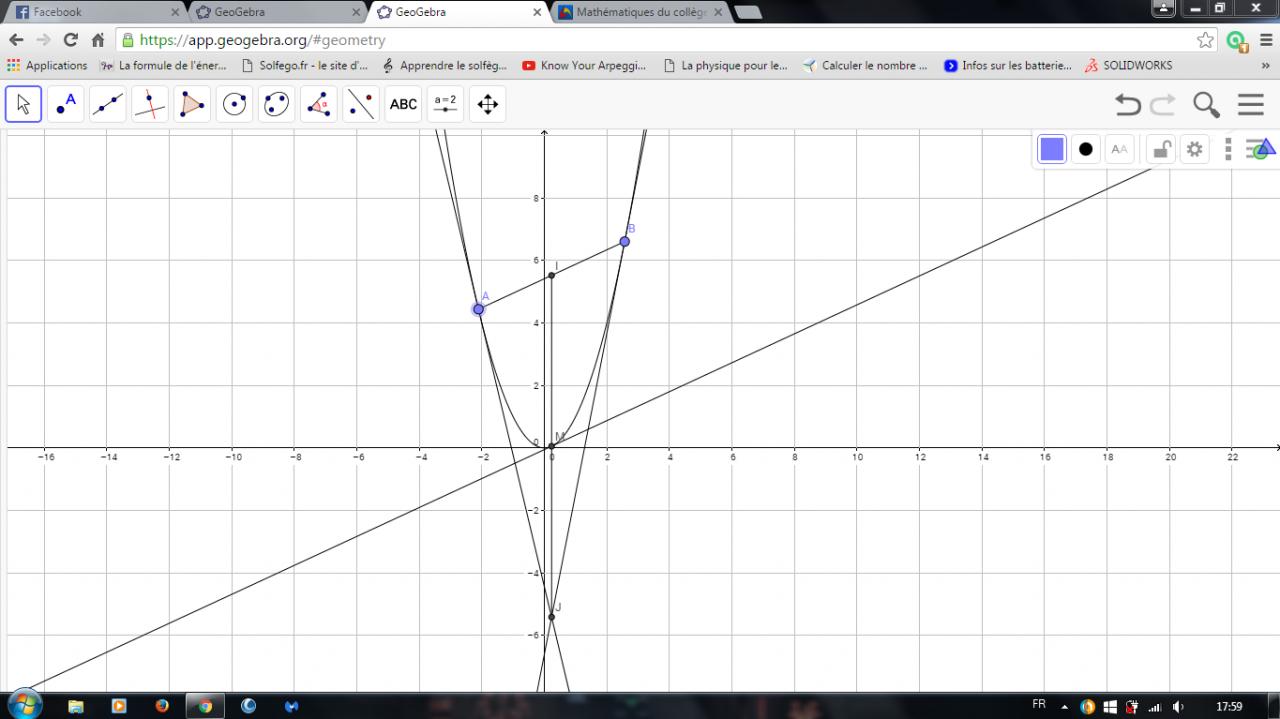Go to the browser home page
This screenshot has height=719, width=1280.
click(x=97, y=40)
